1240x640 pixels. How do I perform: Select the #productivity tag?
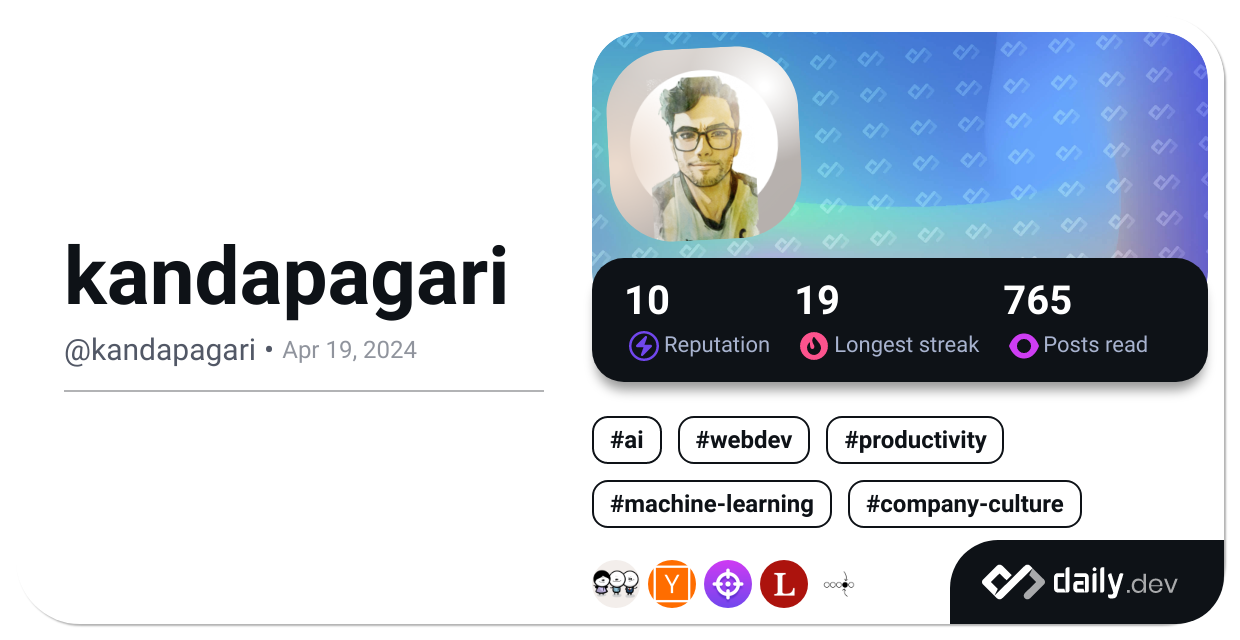tap(915, 440)
